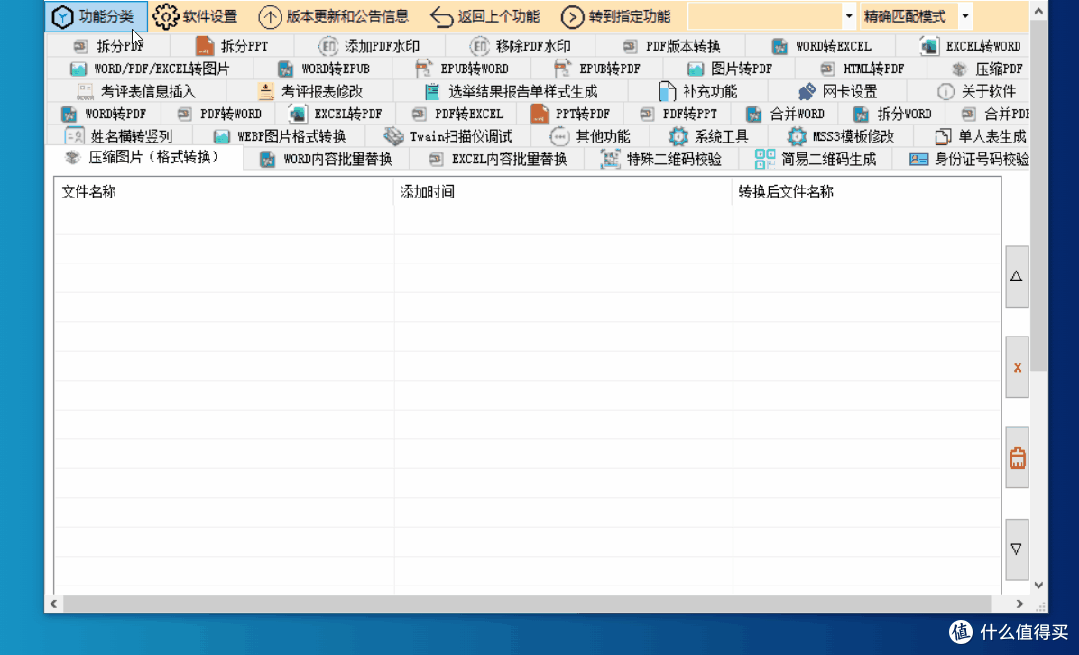Switch to the 拆分PPT tab
The height and width of the screenshot is (655, 1079).
232,46
